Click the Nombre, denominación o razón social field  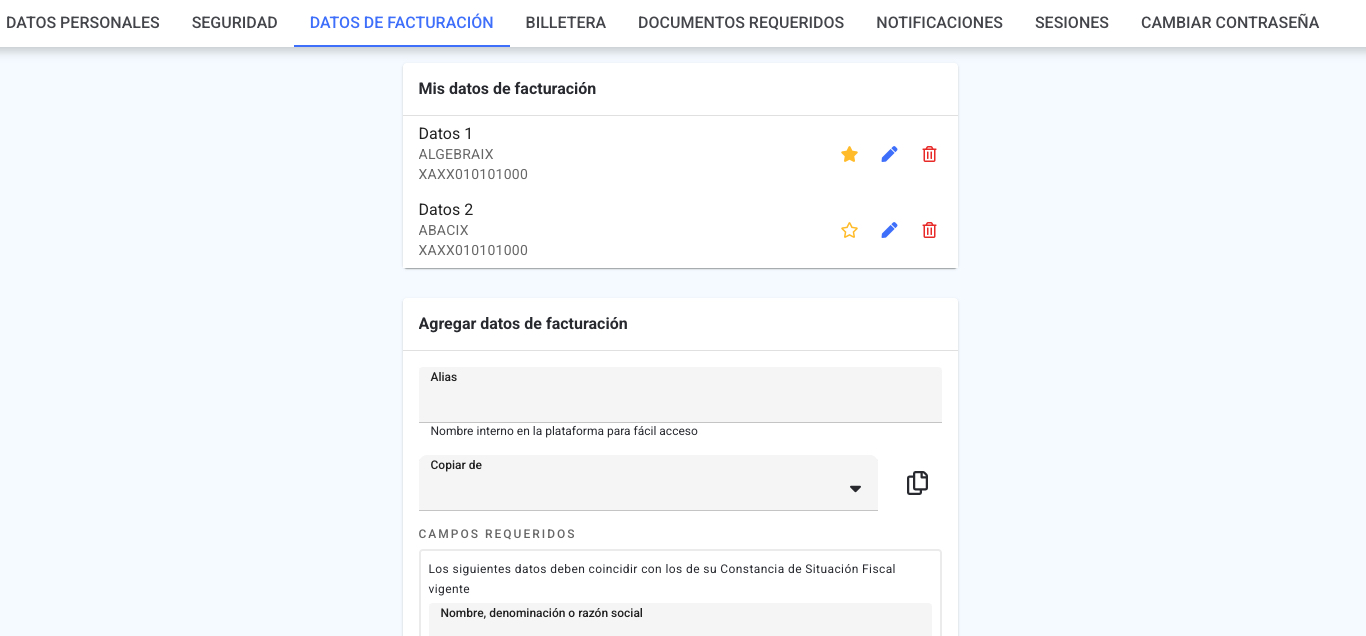[x=680, y=619]
